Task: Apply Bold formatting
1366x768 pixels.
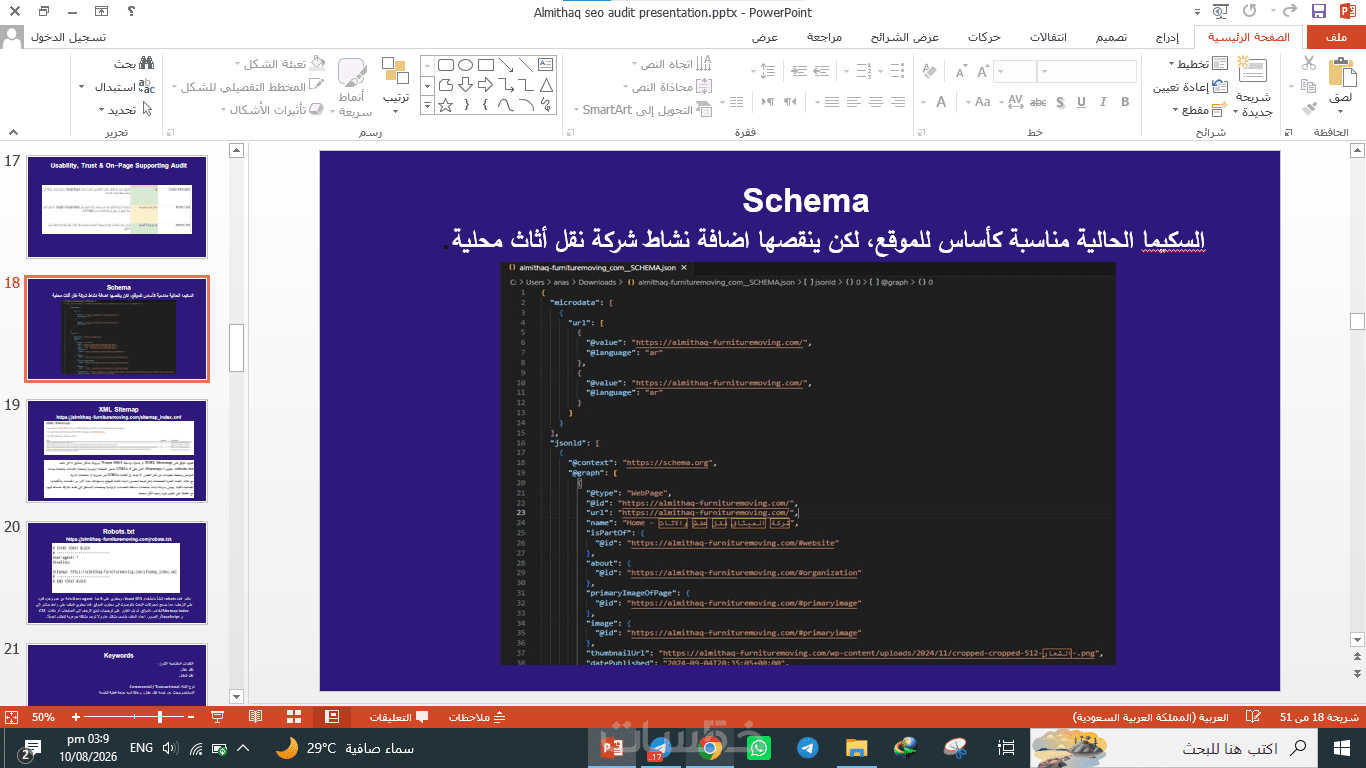Action: click(x=1125, y=101)
